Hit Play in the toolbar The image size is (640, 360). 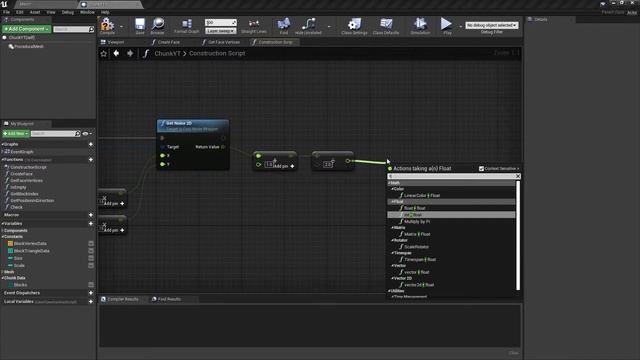tap(447, 26)
